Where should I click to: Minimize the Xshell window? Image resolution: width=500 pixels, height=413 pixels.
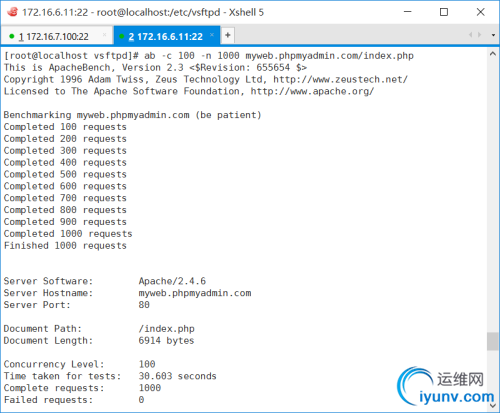[x=407, y=12]
